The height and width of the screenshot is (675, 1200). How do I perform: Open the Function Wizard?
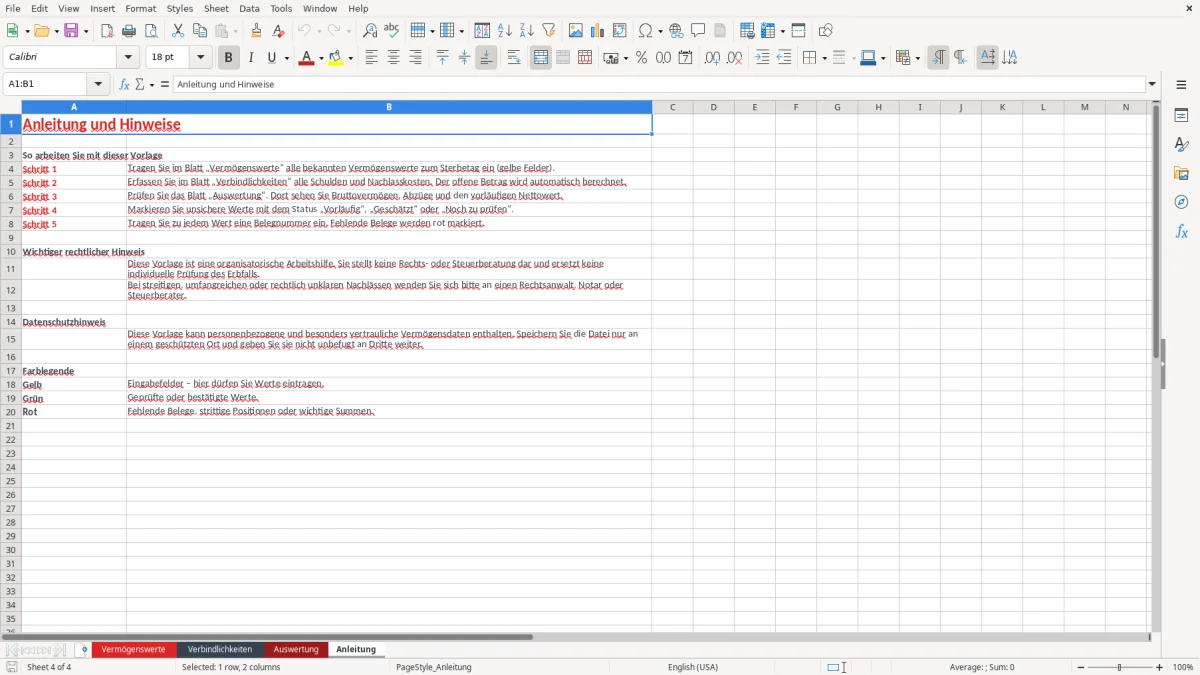[124, 85]
